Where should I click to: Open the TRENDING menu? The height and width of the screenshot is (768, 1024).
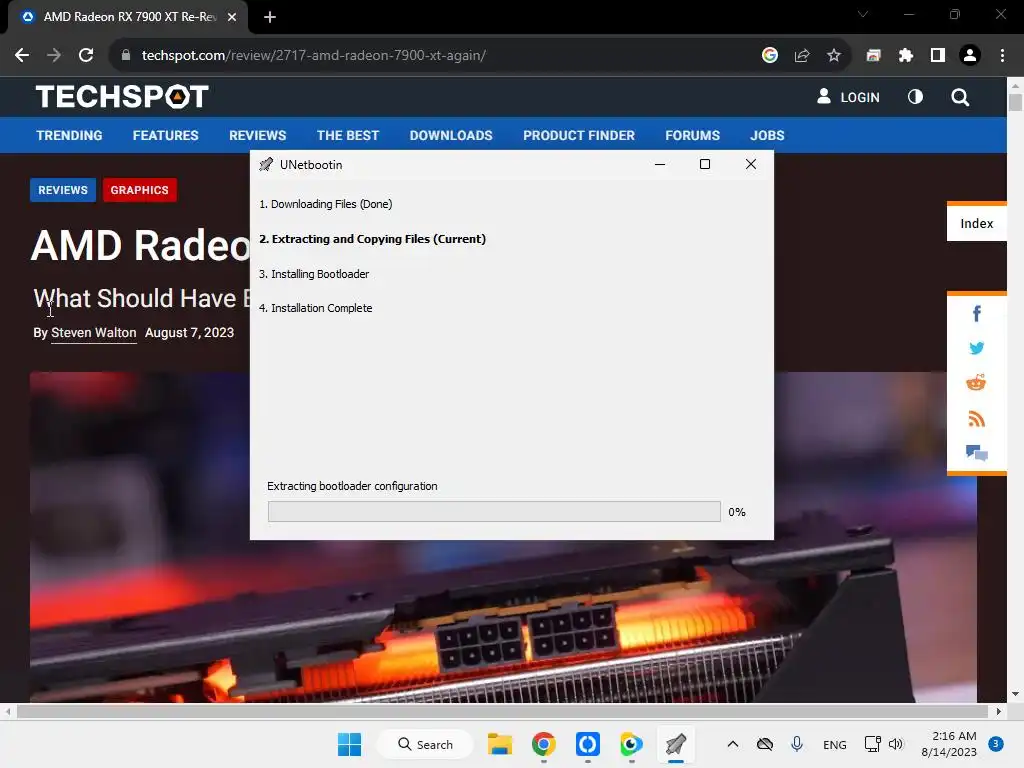69,135
